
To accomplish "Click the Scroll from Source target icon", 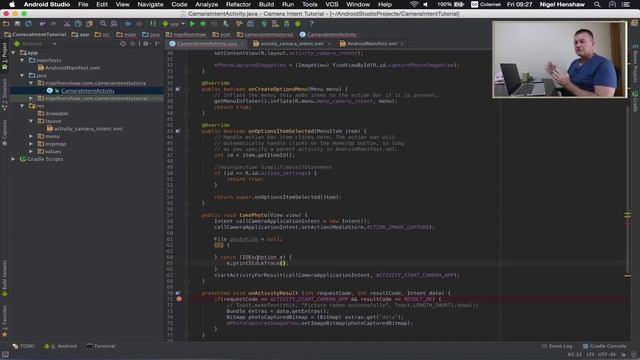I will point(123,43).
